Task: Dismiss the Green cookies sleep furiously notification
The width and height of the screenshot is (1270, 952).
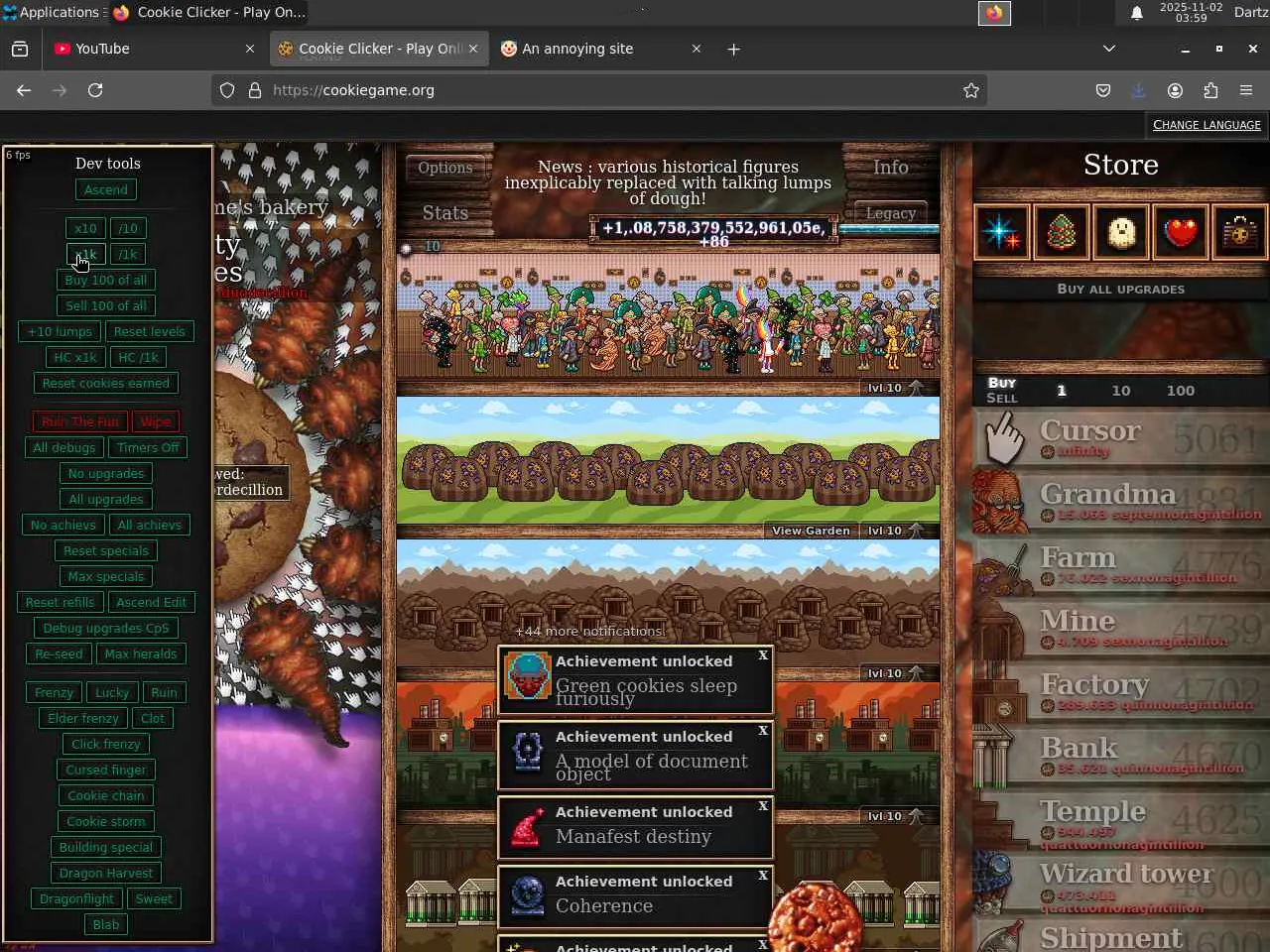Action: click(x=763, y=655)
